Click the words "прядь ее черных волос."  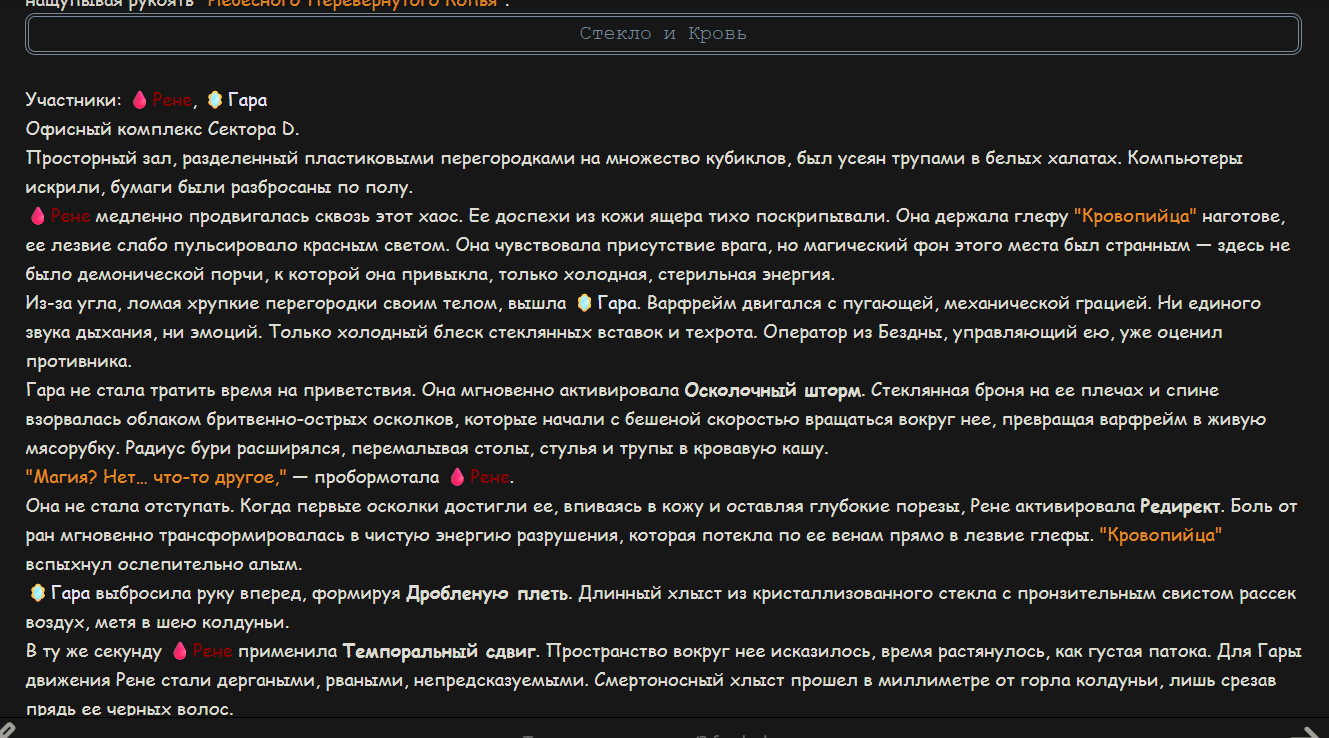coord(129,710)
